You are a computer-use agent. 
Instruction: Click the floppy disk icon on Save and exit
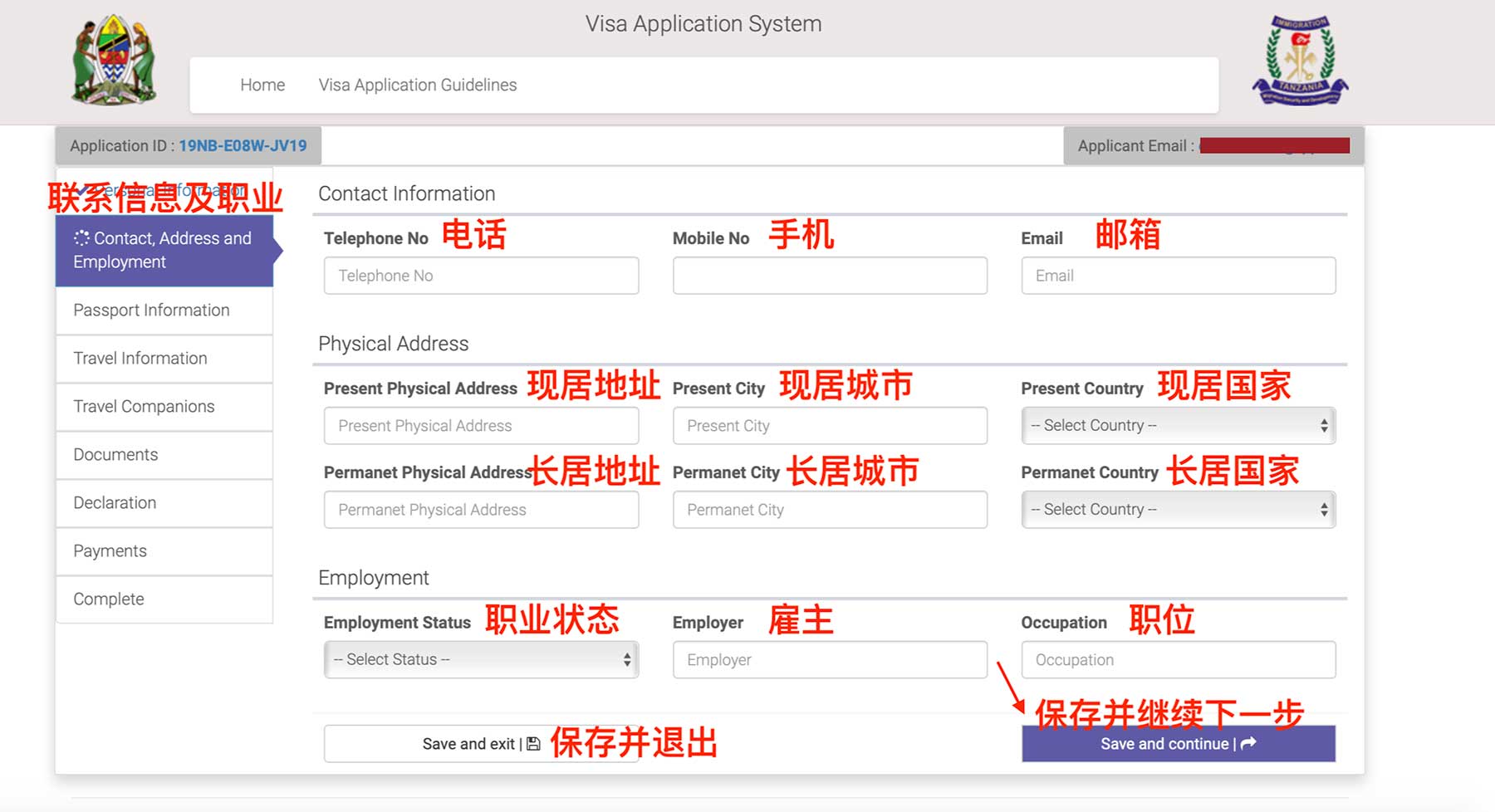pyautogui.click(x=533, y=744)
